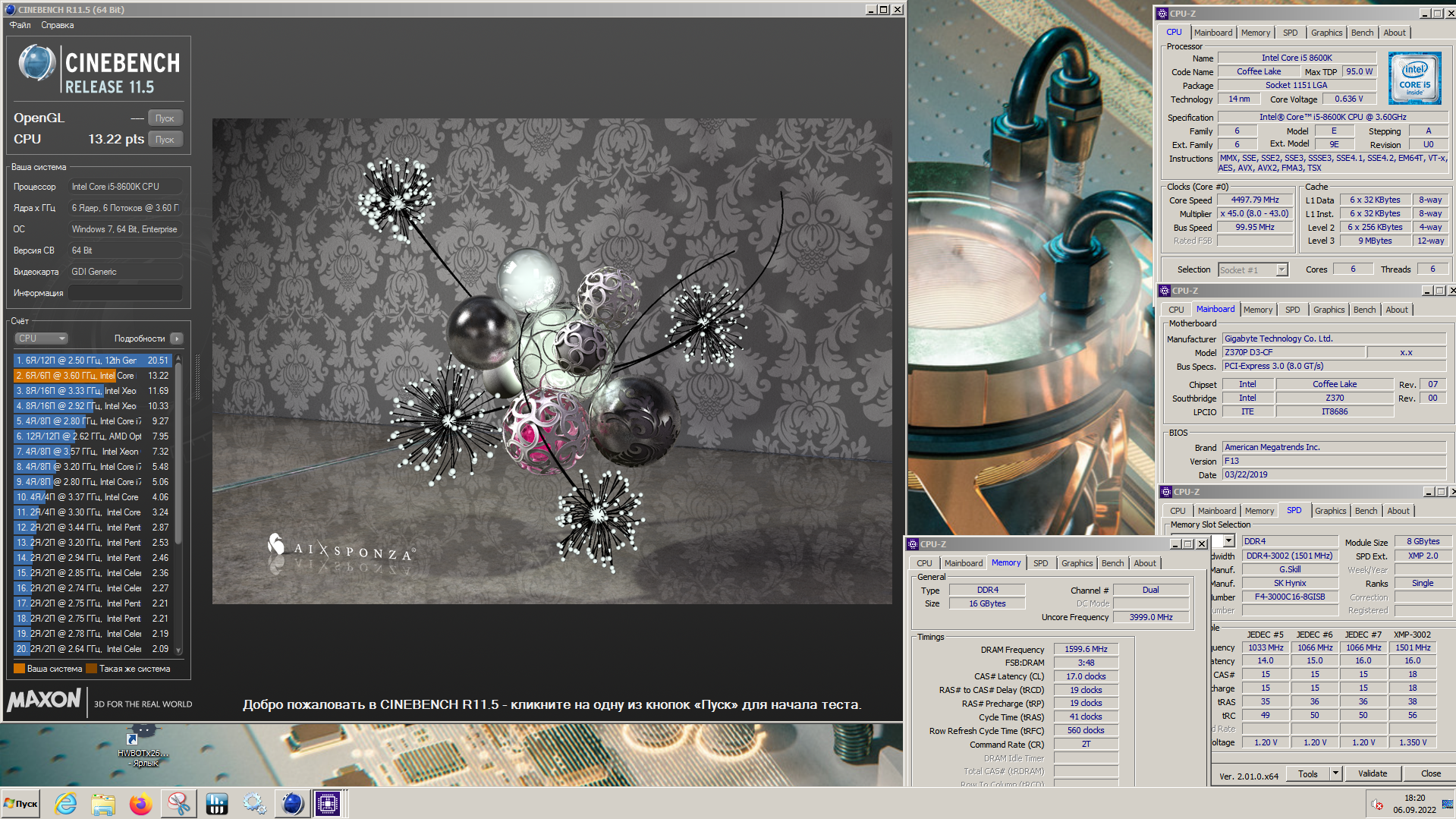Click the Ваша система orange legend swatch
Screen dimensions: 1456x819
(19, 669)
